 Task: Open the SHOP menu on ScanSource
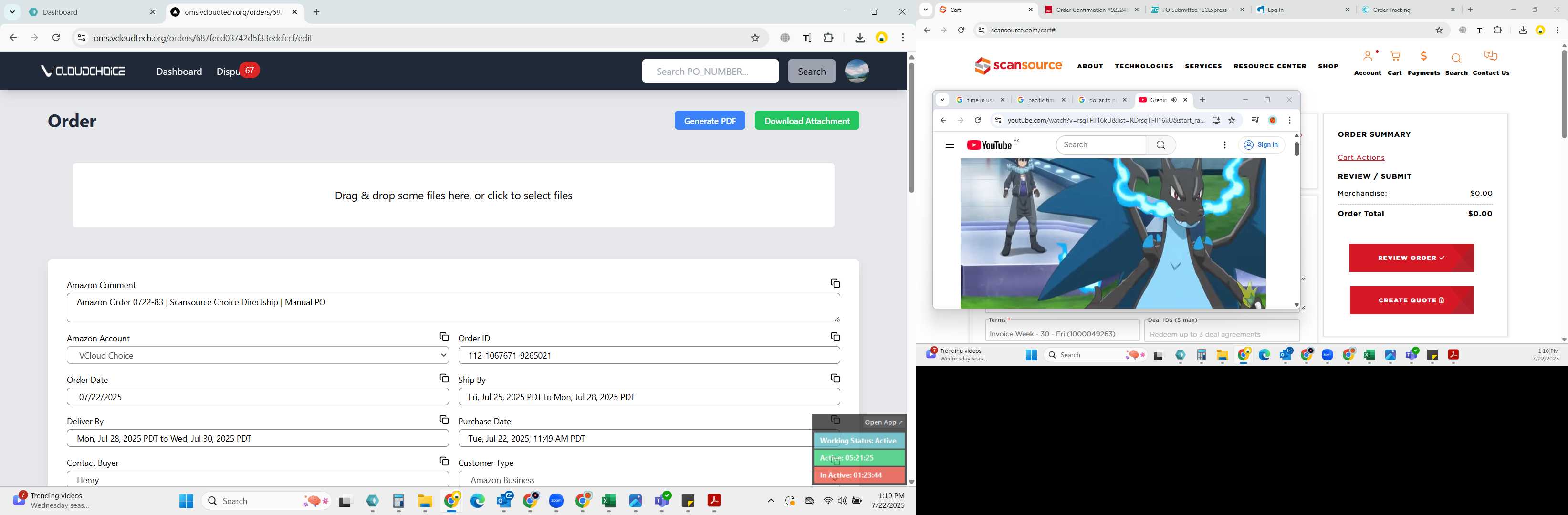point(1328,66)
